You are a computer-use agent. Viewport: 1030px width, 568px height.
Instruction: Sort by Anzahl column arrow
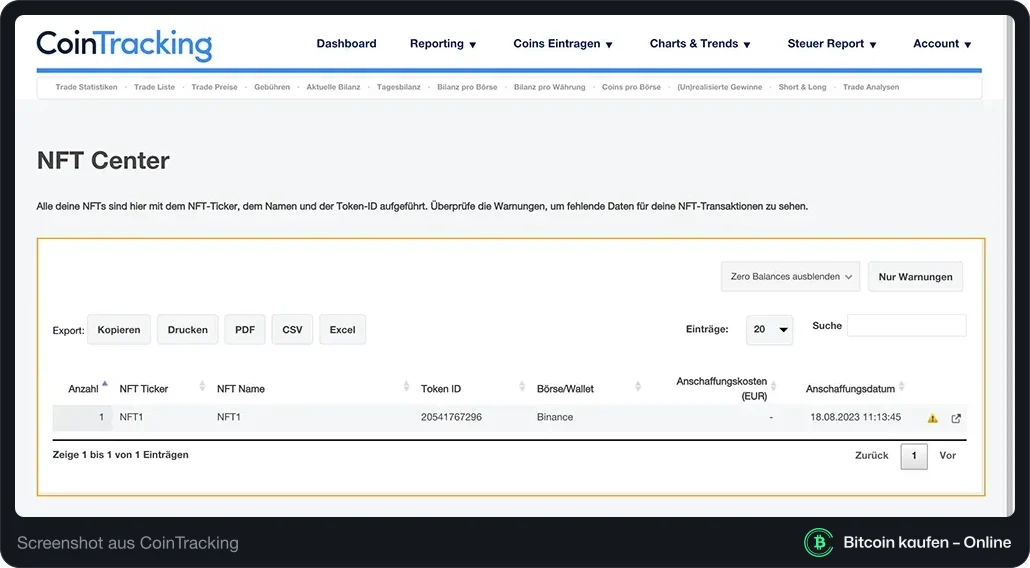pos(104,385)
